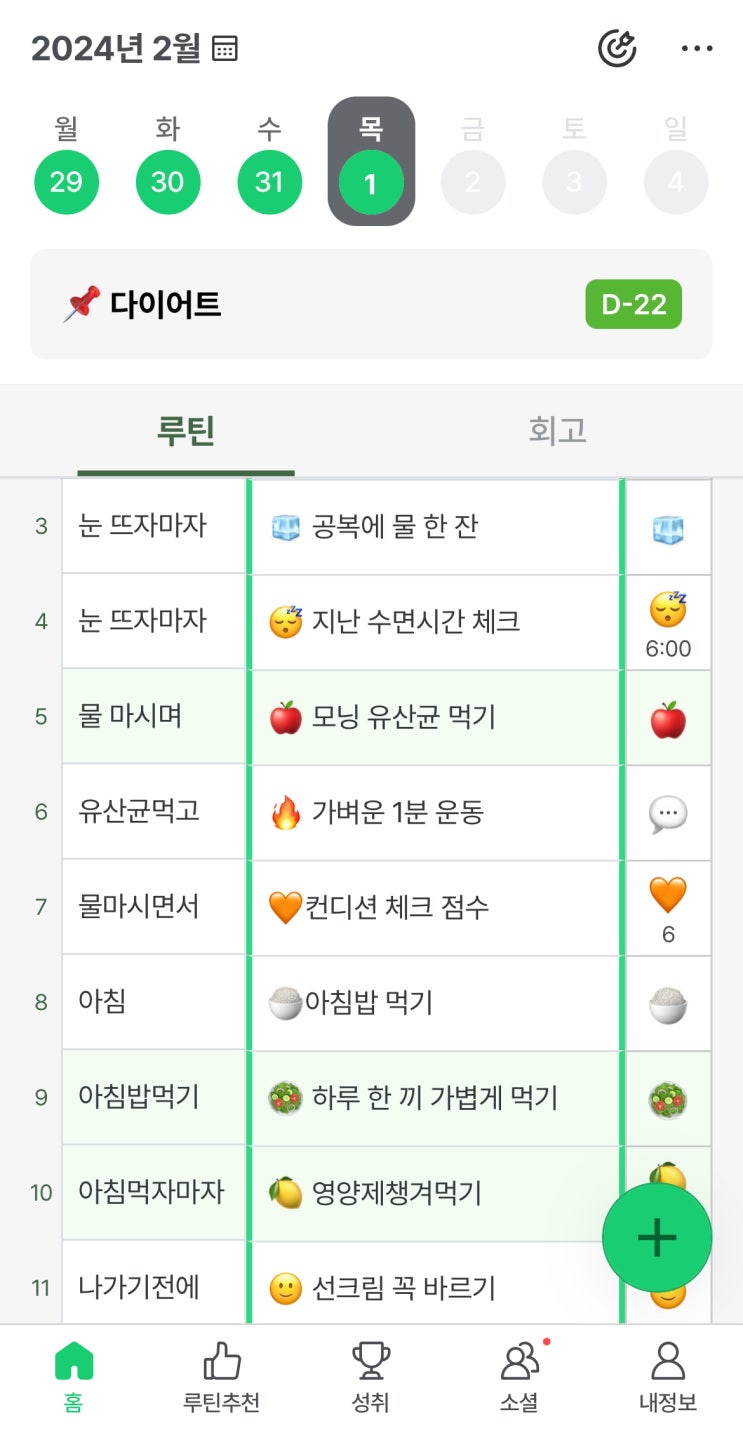Select Monday 29 in week strip

(x=66, y=182)
